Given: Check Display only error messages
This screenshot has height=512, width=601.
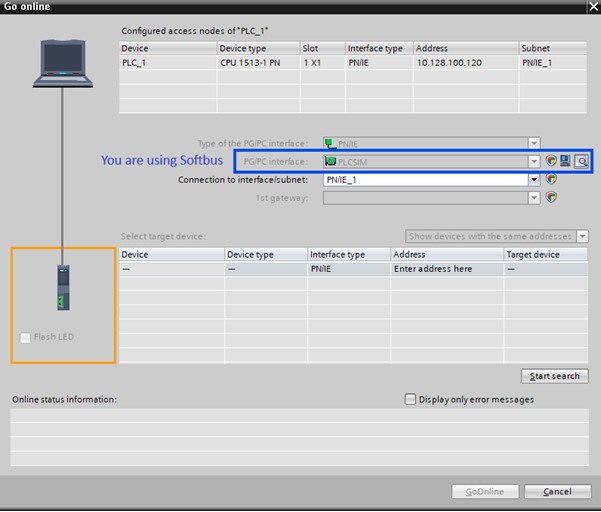Looking at the screenshot, I should [410, 399].
